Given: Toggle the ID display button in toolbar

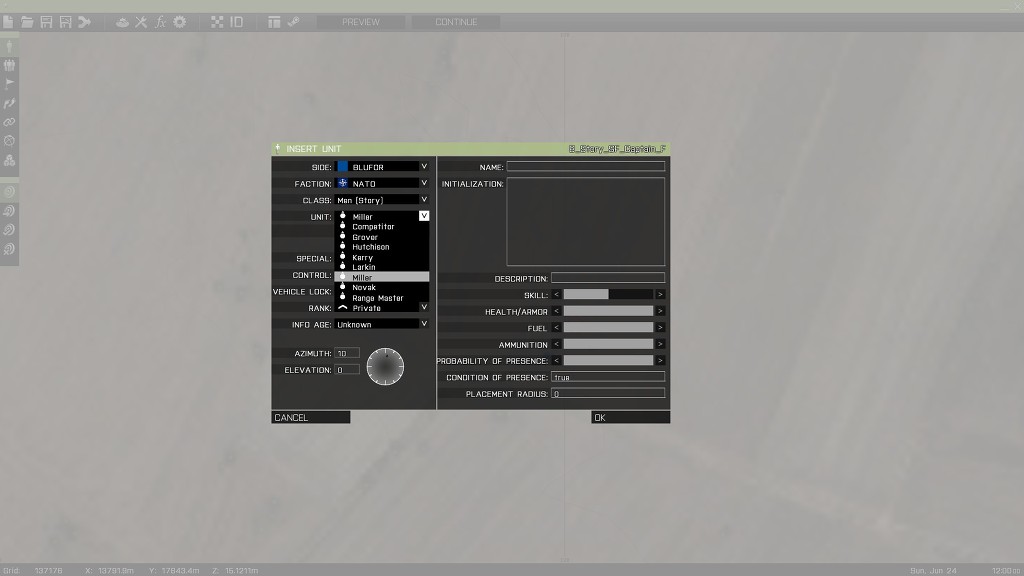Looking at the screenshot, I should coord(237,22).
